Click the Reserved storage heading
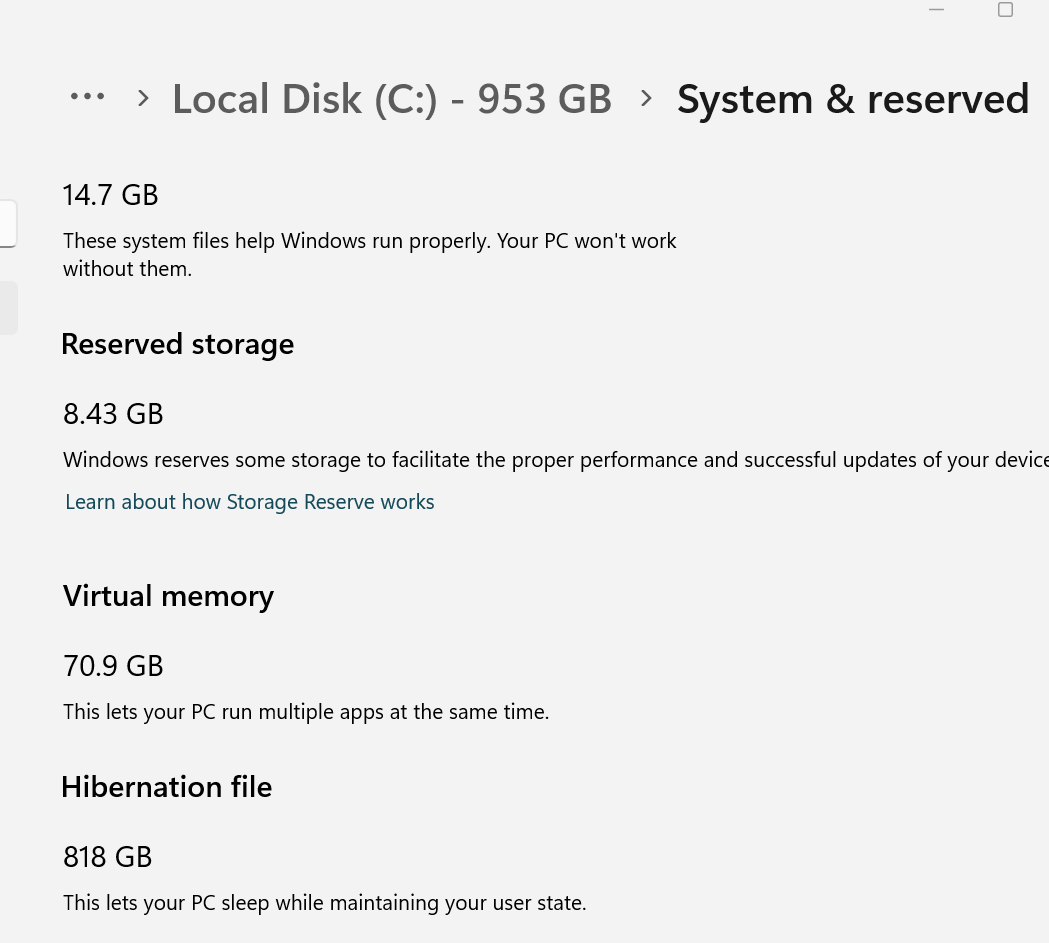Viewport: 1049px width, 943px height. pyautogui.click(x=177, y=344)
